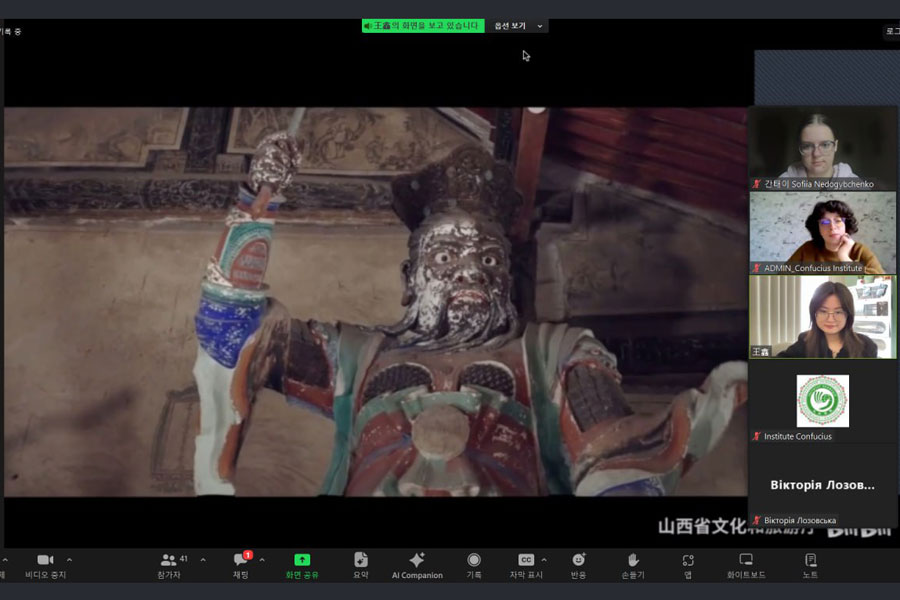Open the meeting summary tool

coord(360,566)
